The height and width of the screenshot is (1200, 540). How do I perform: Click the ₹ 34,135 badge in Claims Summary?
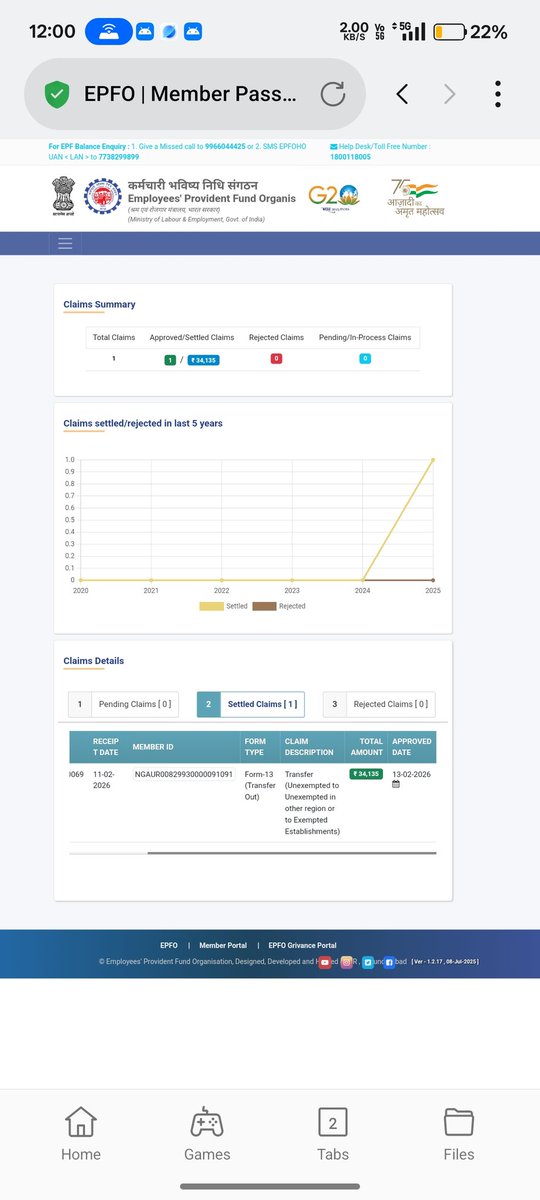click(x=203, y=359)
